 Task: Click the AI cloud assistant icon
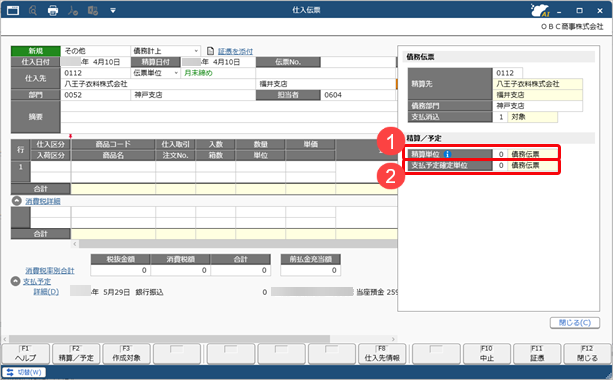coord(540,10)
